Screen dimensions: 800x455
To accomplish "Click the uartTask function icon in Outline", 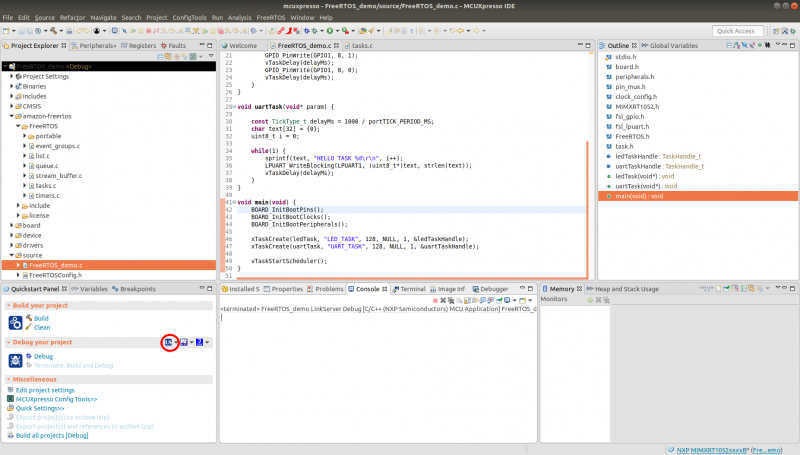I will tap(607, 185).
